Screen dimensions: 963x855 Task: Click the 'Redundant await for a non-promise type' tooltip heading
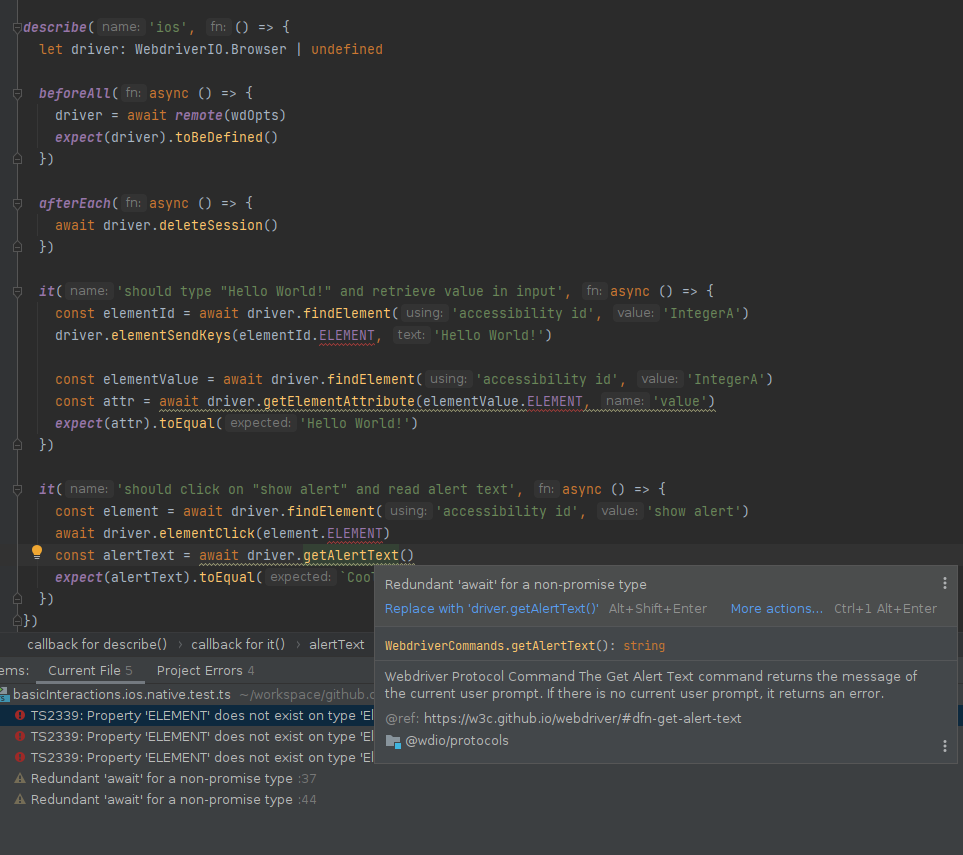(515, 585)
